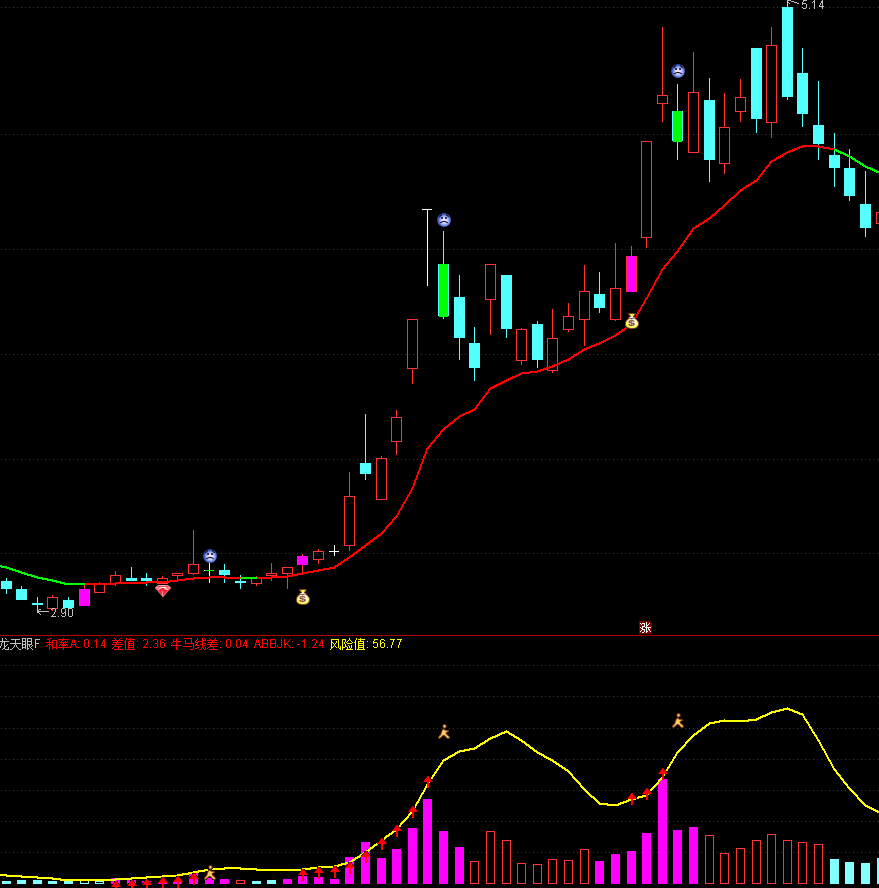This screenshot has width=879, height=888.
Task: Click the 5.14 high price label
Action: (x=812, y=6)
